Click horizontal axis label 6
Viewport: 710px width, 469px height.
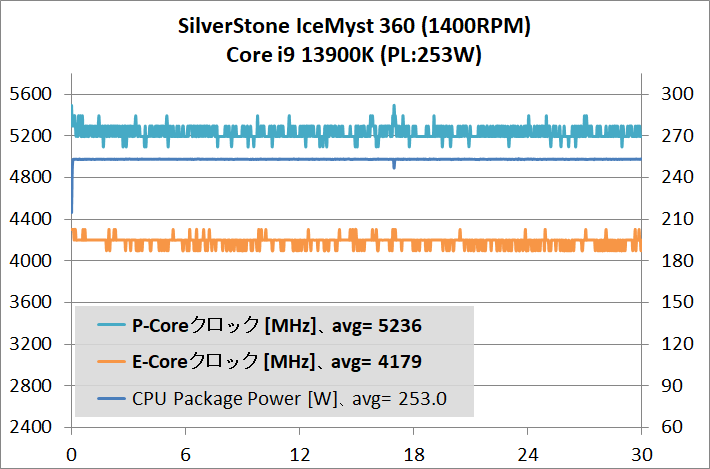[x=185, y=455]
